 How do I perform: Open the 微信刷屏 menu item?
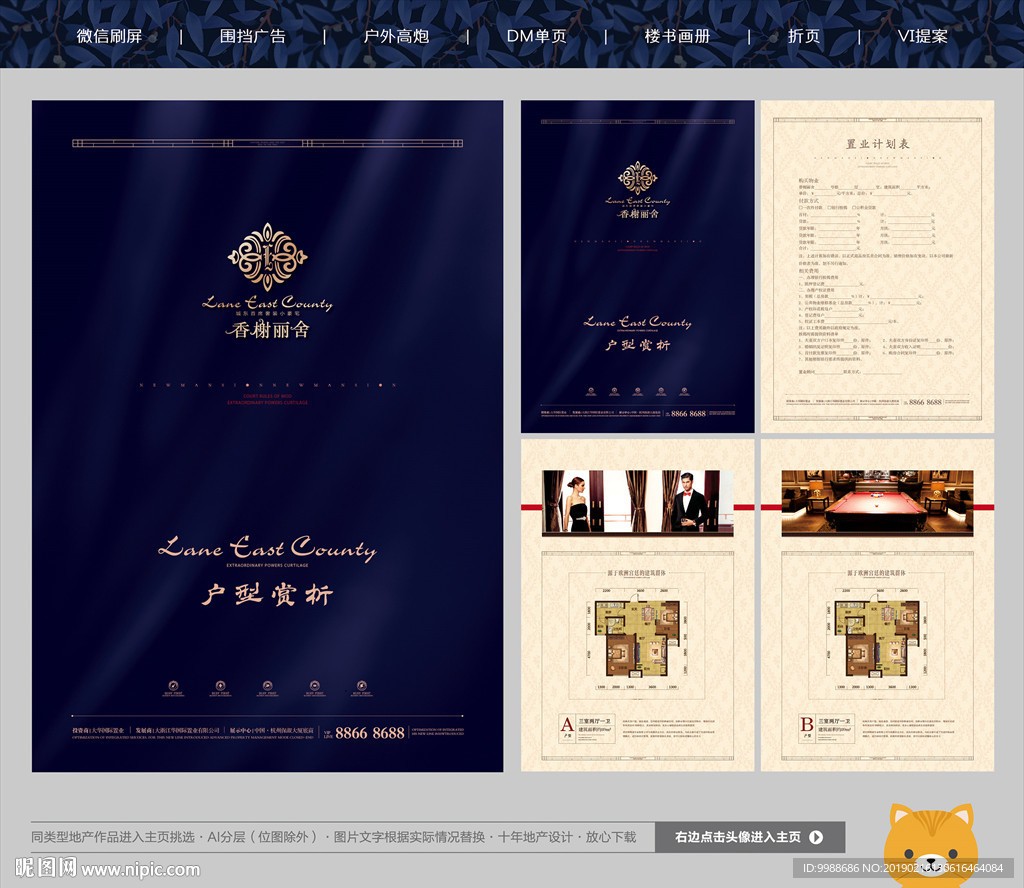point(109,36)
